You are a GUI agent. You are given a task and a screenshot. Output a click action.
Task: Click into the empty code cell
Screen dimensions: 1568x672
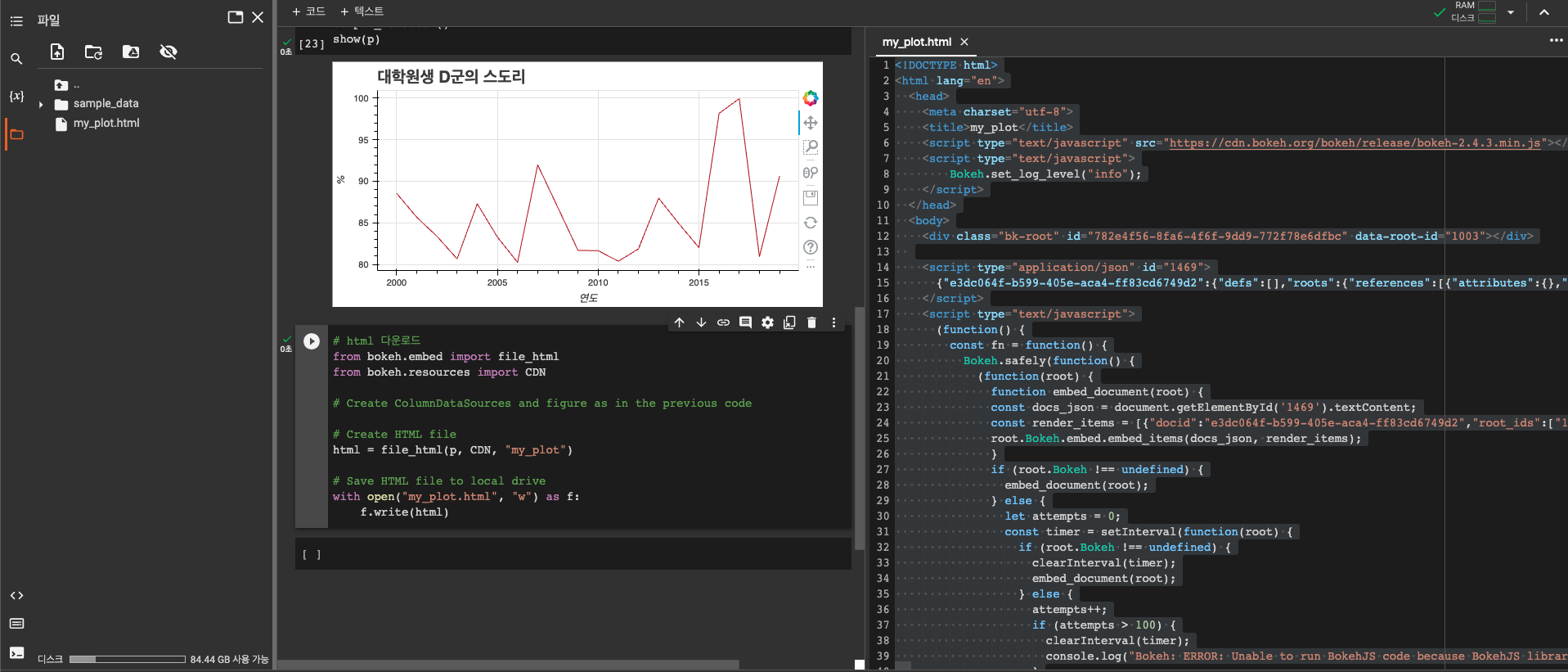587,554
